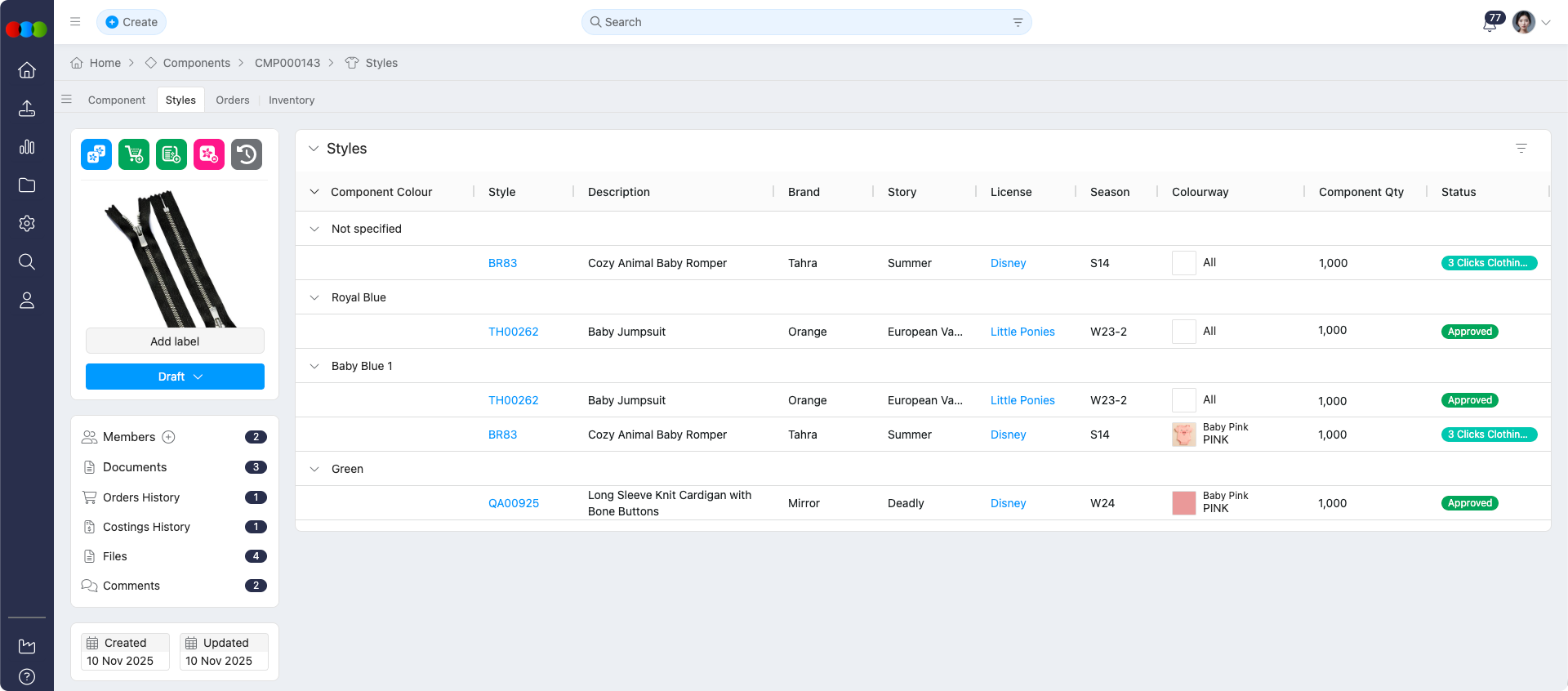Click the blue duplicate component icon

tap(96, 154)
